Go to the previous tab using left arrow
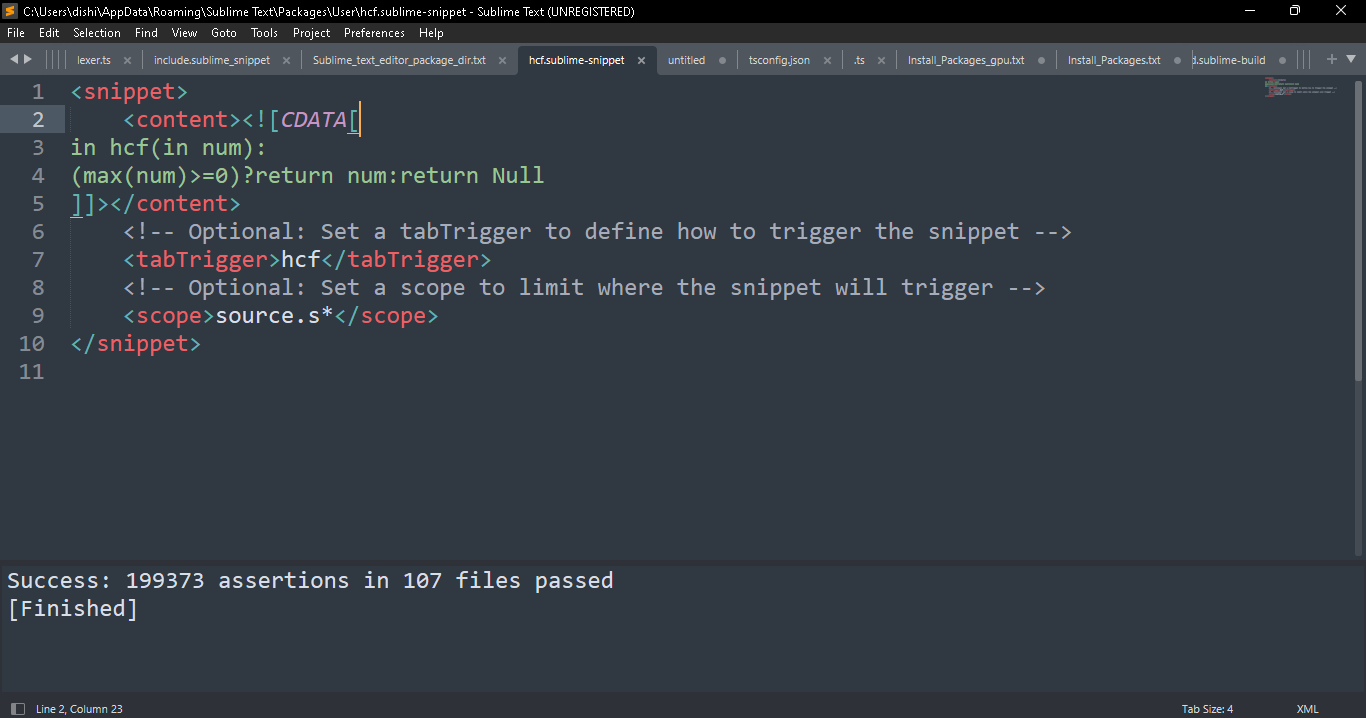This screenshot has height=718, width=1366. tap(14, 59)
